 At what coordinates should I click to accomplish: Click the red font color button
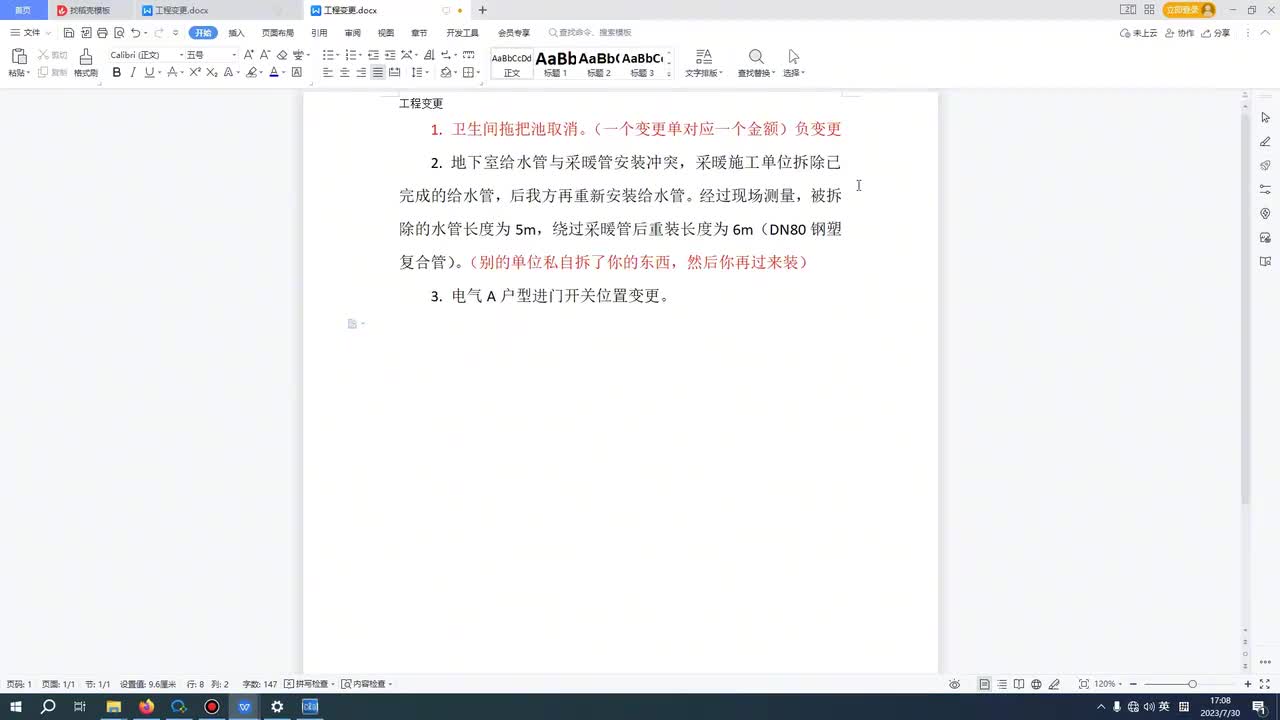click(x=274, y=72)
